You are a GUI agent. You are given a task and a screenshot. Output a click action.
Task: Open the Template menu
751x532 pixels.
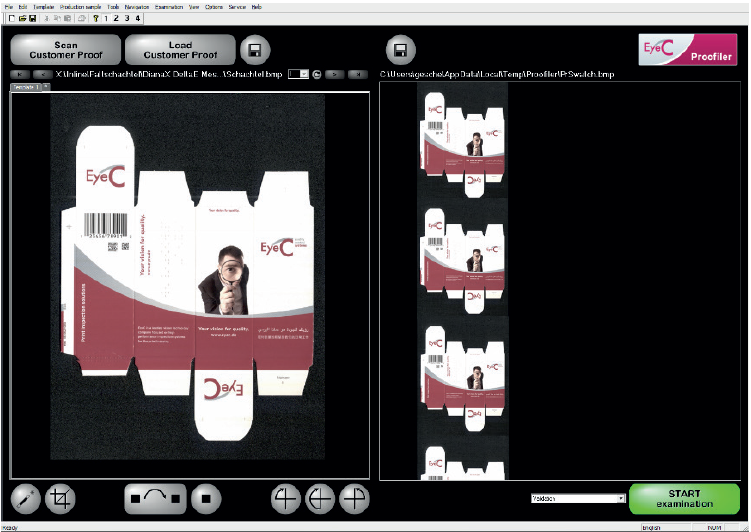pos(44,7)
